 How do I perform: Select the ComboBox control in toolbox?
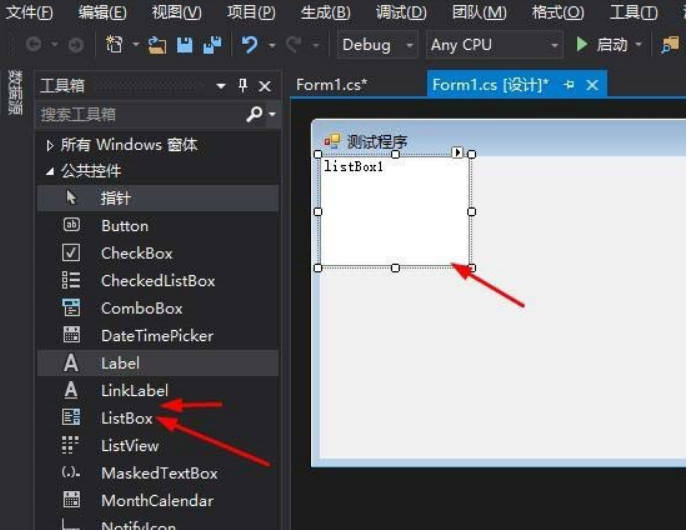(158, 308)
